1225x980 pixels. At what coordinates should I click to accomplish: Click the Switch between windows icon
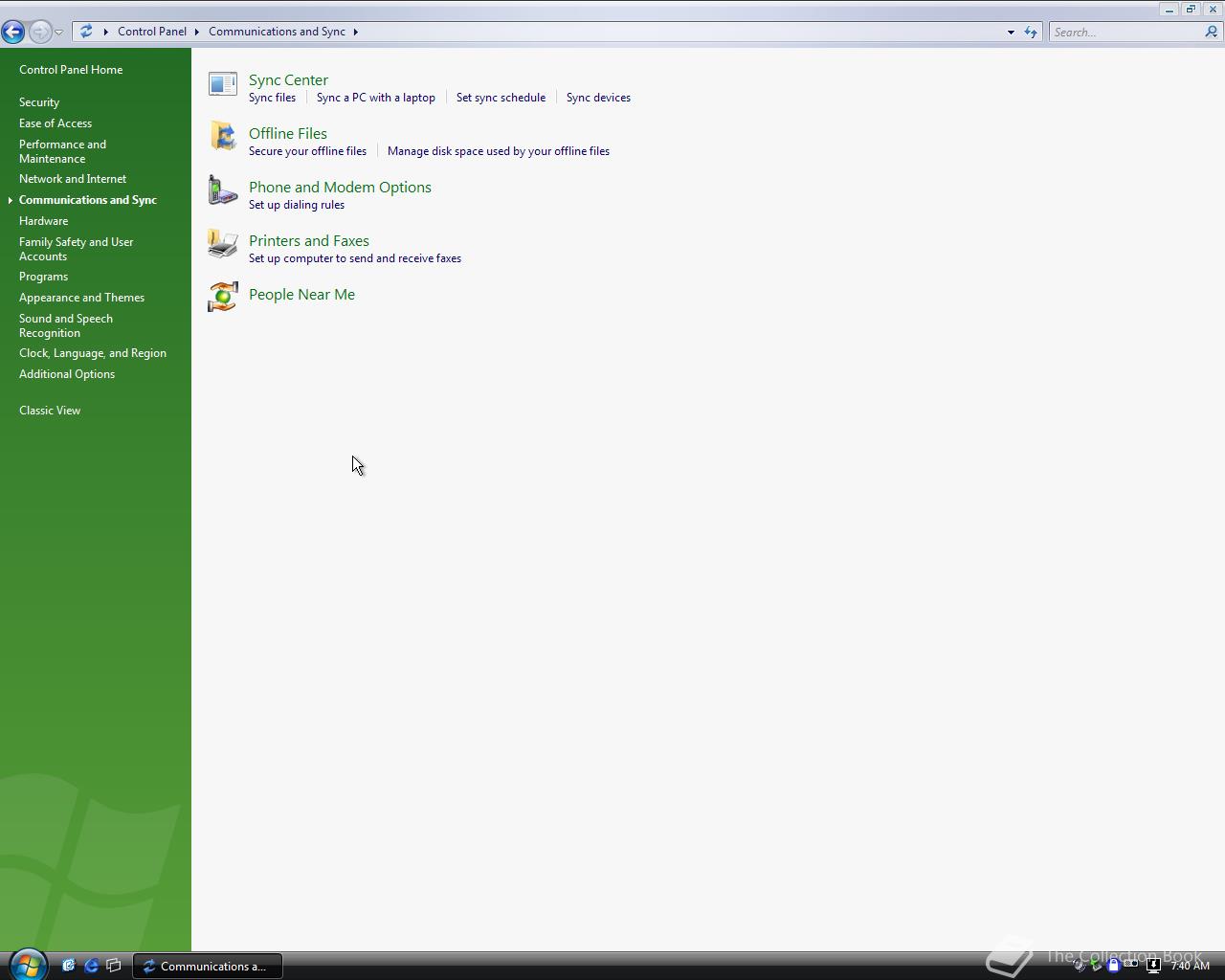tap(114, 966)
